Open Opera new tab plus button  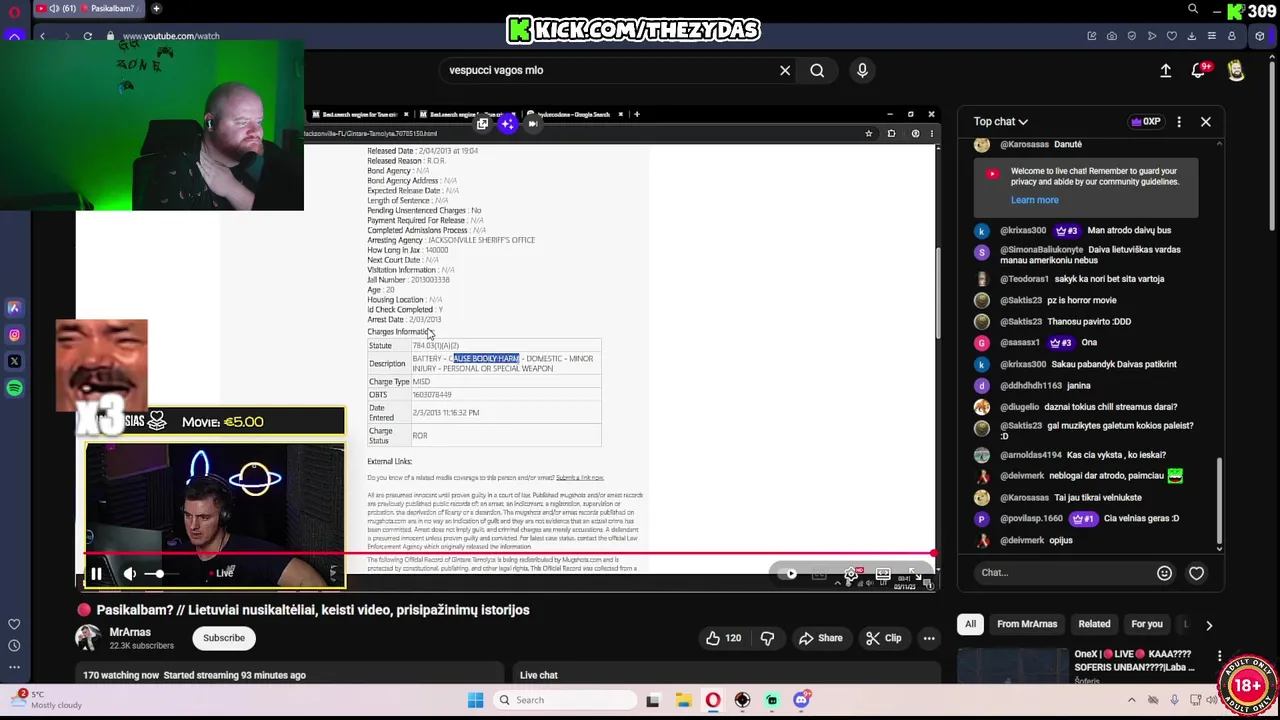point(156,8)
